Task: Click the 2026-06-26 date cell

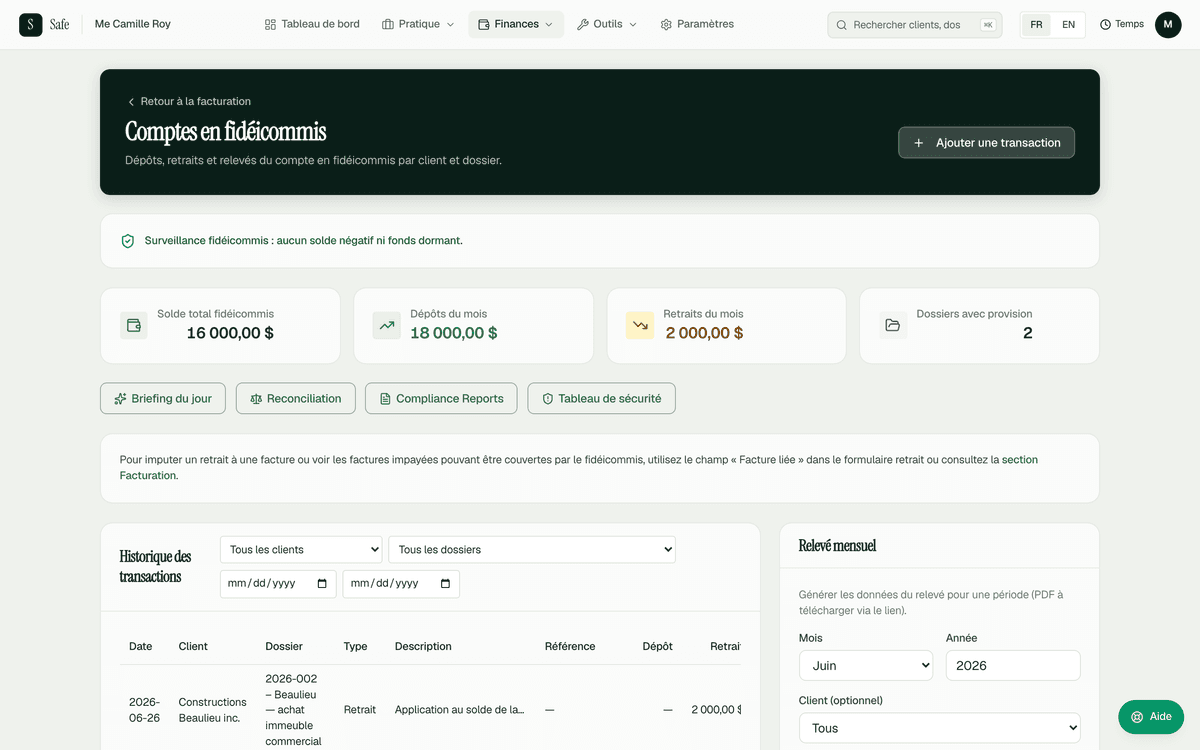Action: (144, 710)
